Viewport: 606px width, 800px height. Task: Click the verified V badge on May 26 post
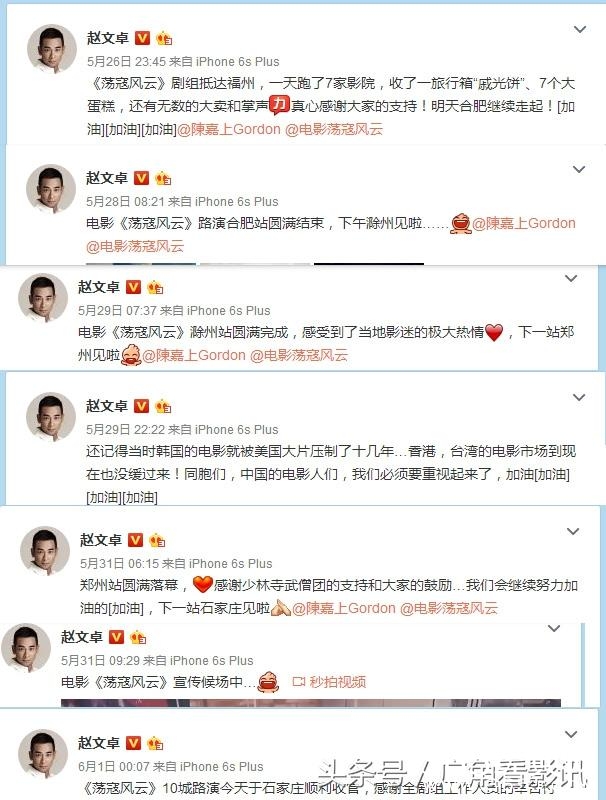(142, 38)
